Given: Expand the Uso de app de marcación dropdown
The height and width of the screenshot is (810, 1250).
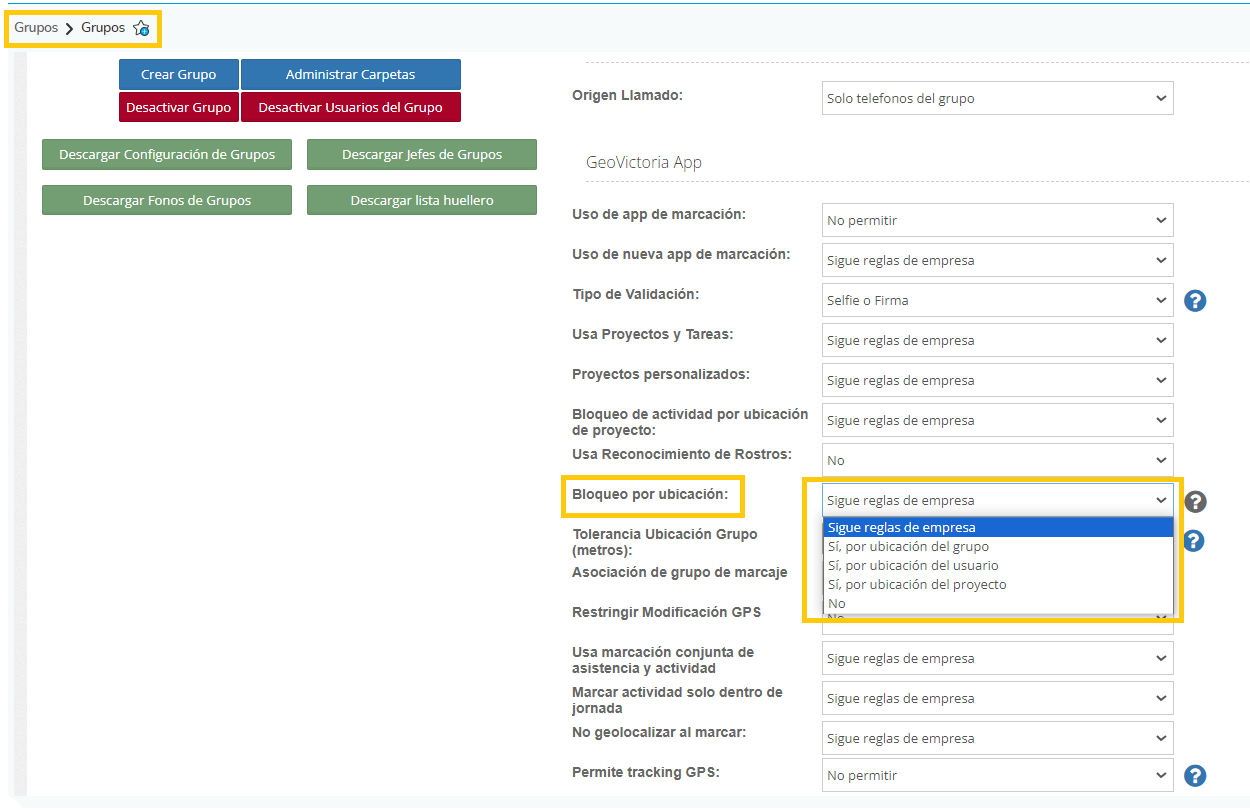Looking at the screenshot, I should (x=997, y=220).
